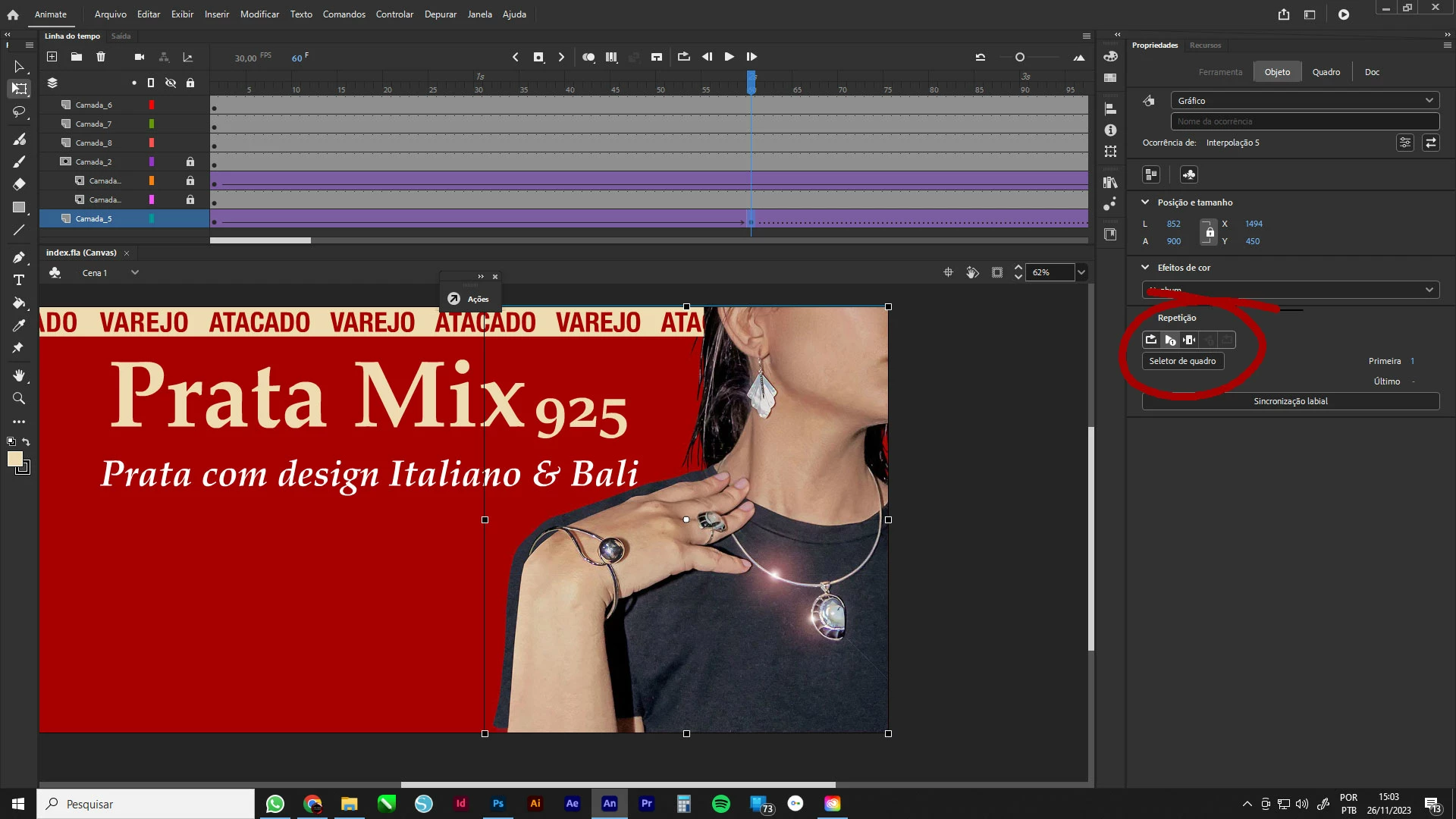Open the stage zoom percentage dropdown

[1081, 272]
